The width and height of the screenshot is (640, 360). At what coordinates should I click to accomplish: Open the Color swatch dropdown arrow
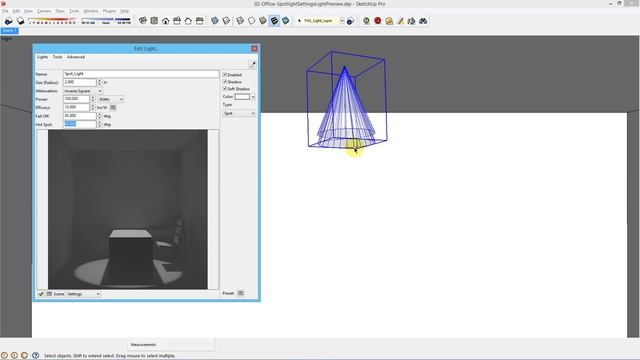coord(253,97)
